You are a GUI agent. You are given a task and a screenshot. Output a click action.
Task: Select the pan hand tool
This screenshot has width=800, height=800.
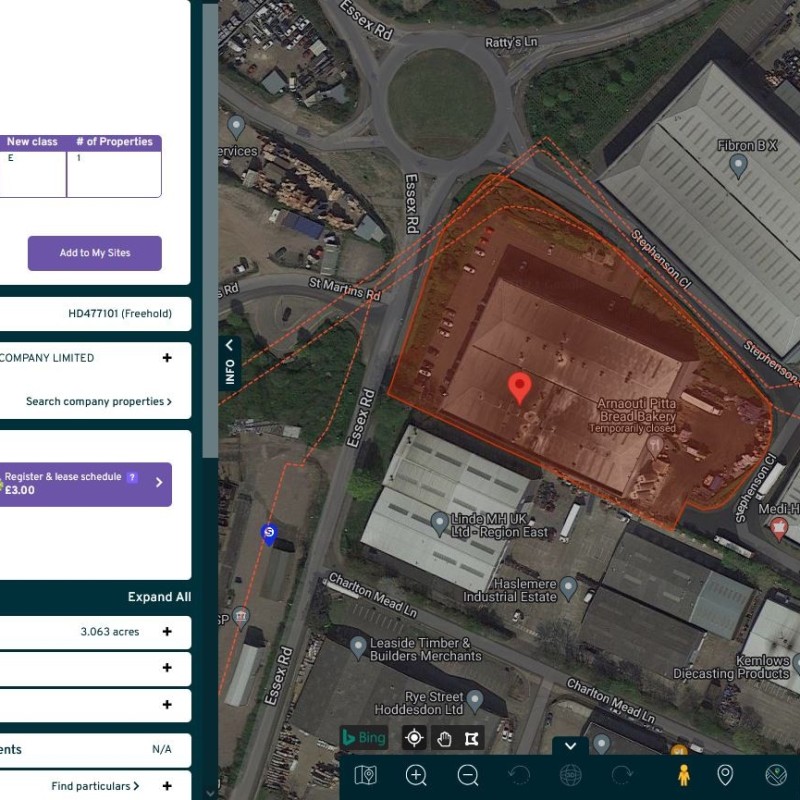click(x=444, y=738)
